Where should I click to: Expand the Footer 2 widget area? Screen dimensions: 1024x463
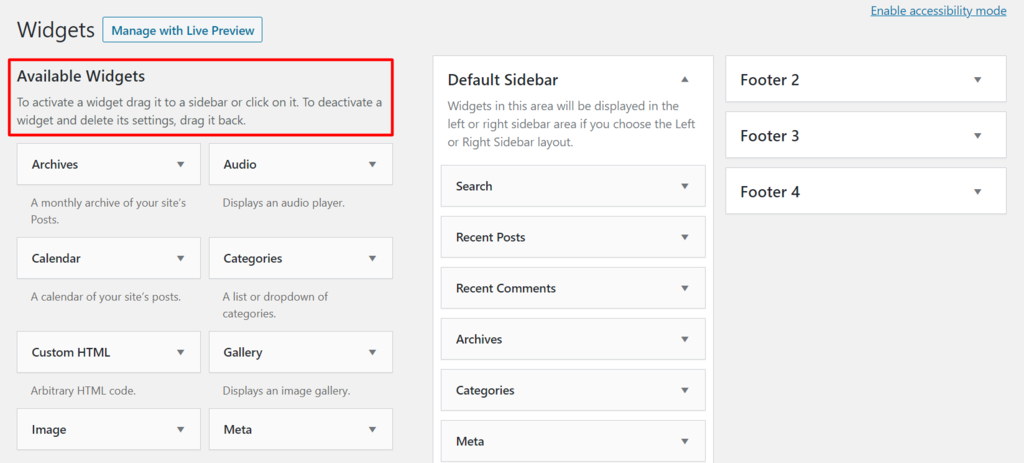click(976, 80)
